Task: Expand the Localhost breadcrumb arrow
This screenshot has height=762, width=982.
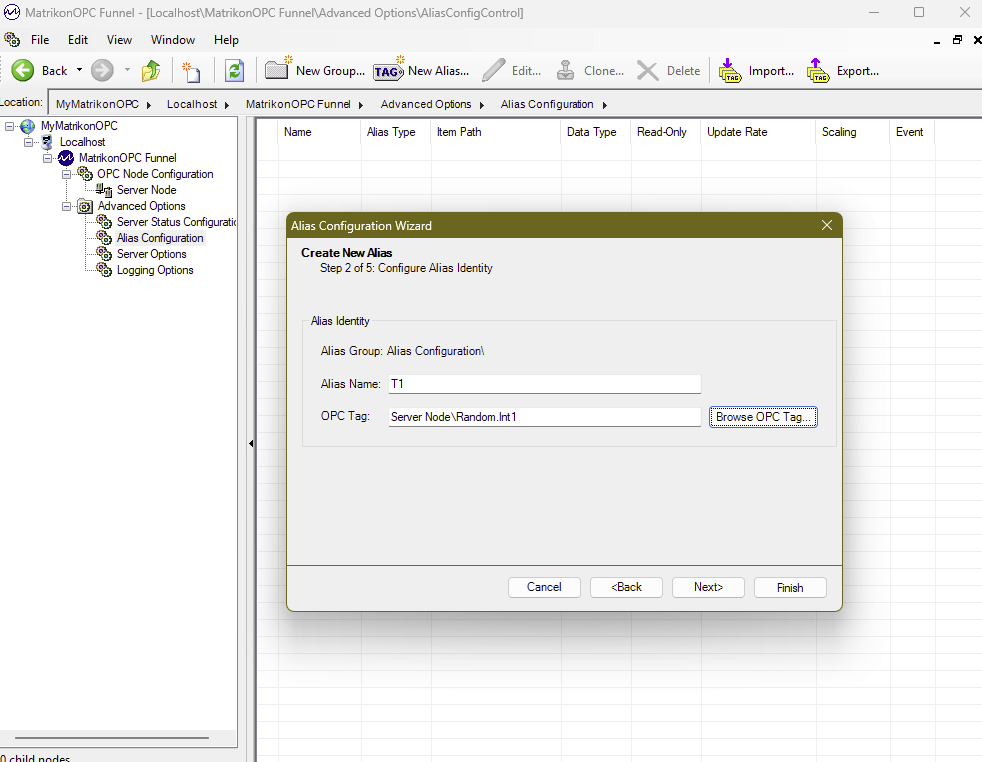Action: click(x=227, y=105)
